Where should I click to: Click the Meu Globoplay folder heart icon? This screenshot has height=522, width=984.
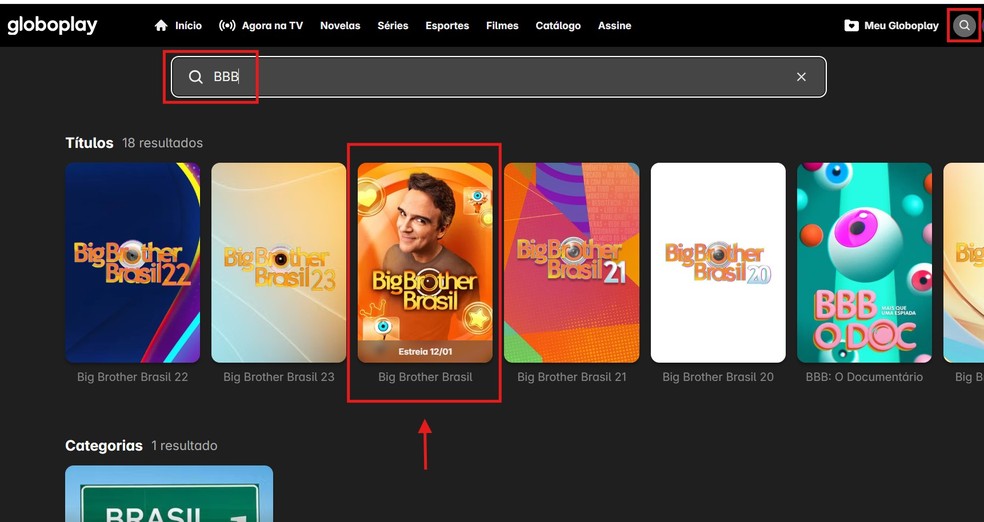[x=852, y=26]
